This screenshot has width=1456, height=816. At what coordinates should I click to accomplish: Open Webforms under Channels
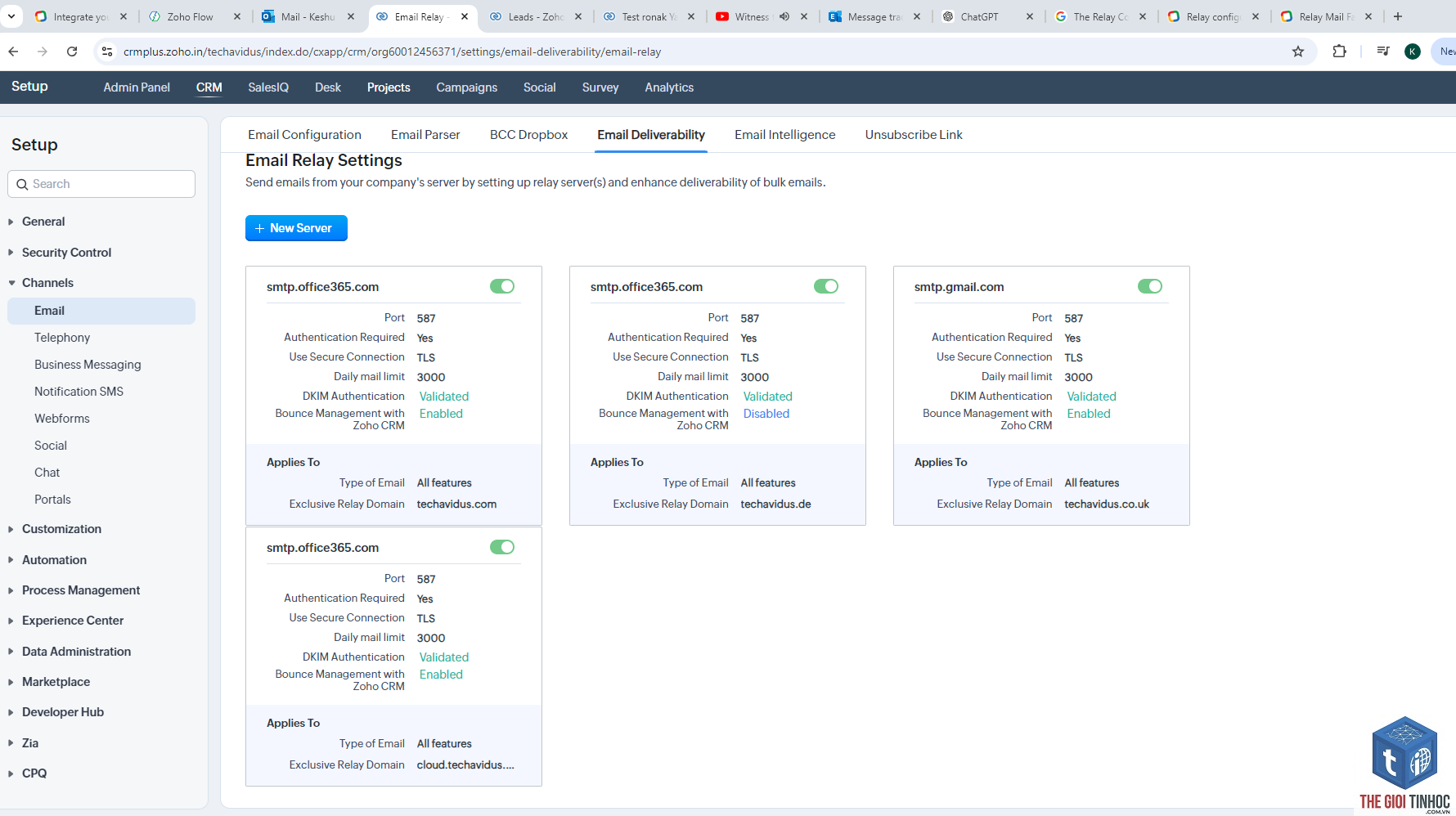pyautogui.click(x=62, y=419)
